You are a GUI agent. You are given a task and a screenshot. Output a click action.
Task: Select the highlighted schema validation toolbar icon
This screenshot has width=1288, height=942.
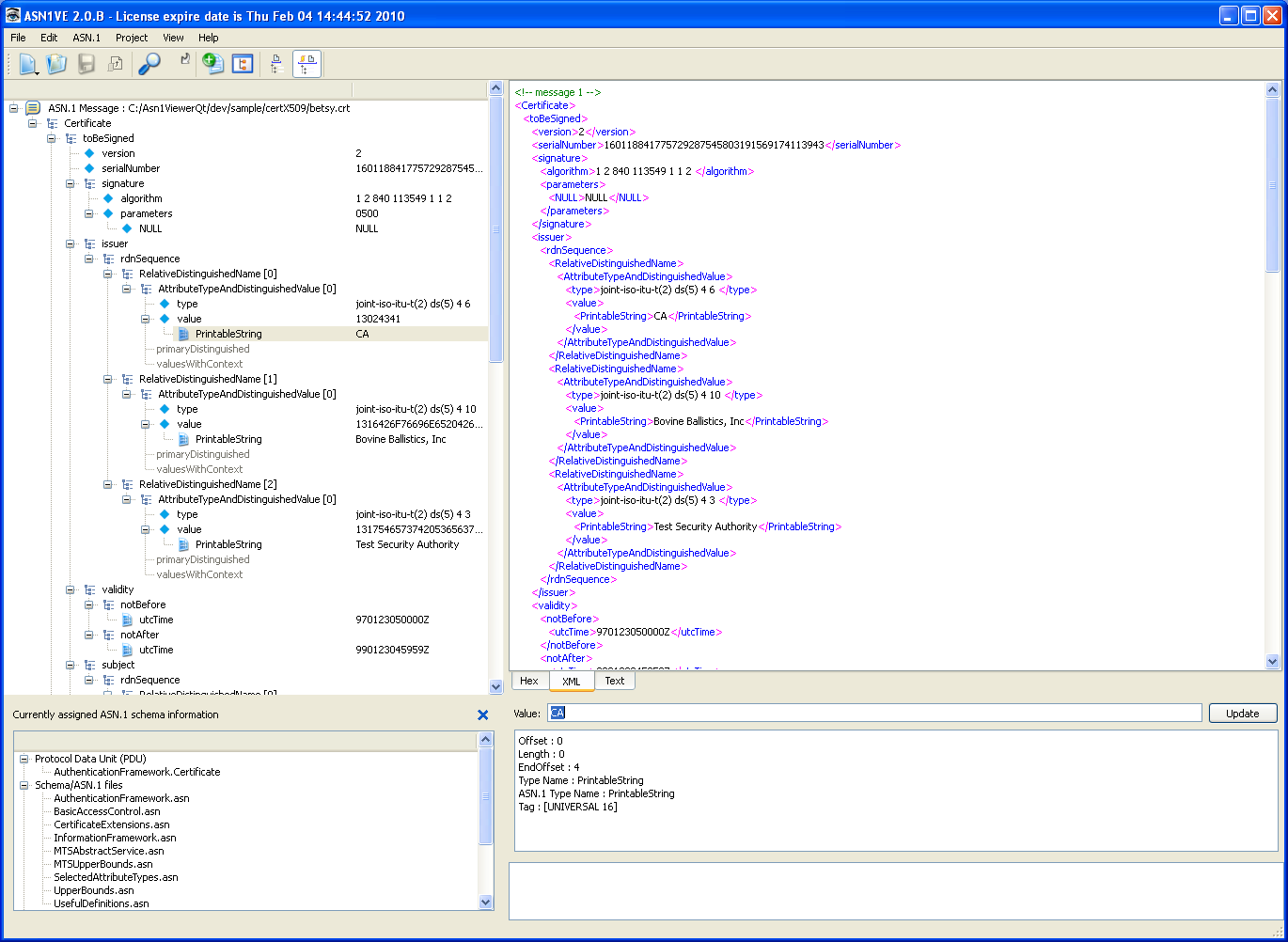[306, 63]
